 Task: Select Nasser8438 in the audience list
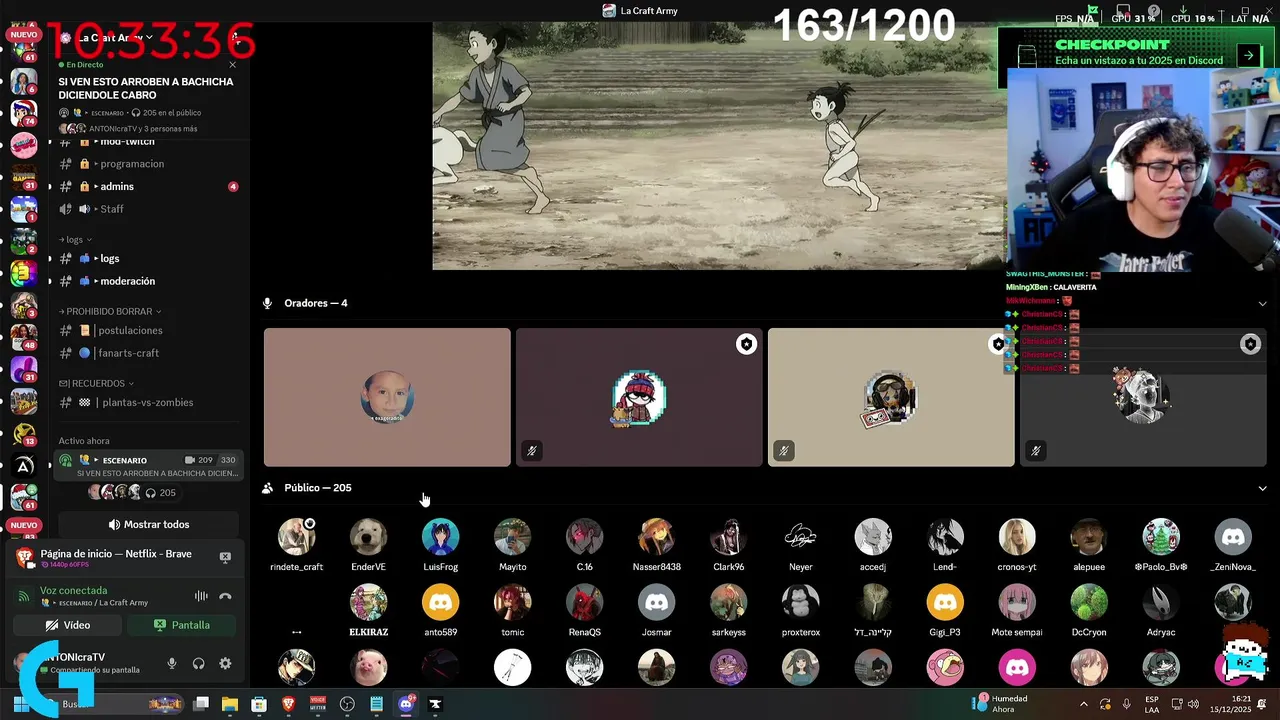(x=656, y=545)
